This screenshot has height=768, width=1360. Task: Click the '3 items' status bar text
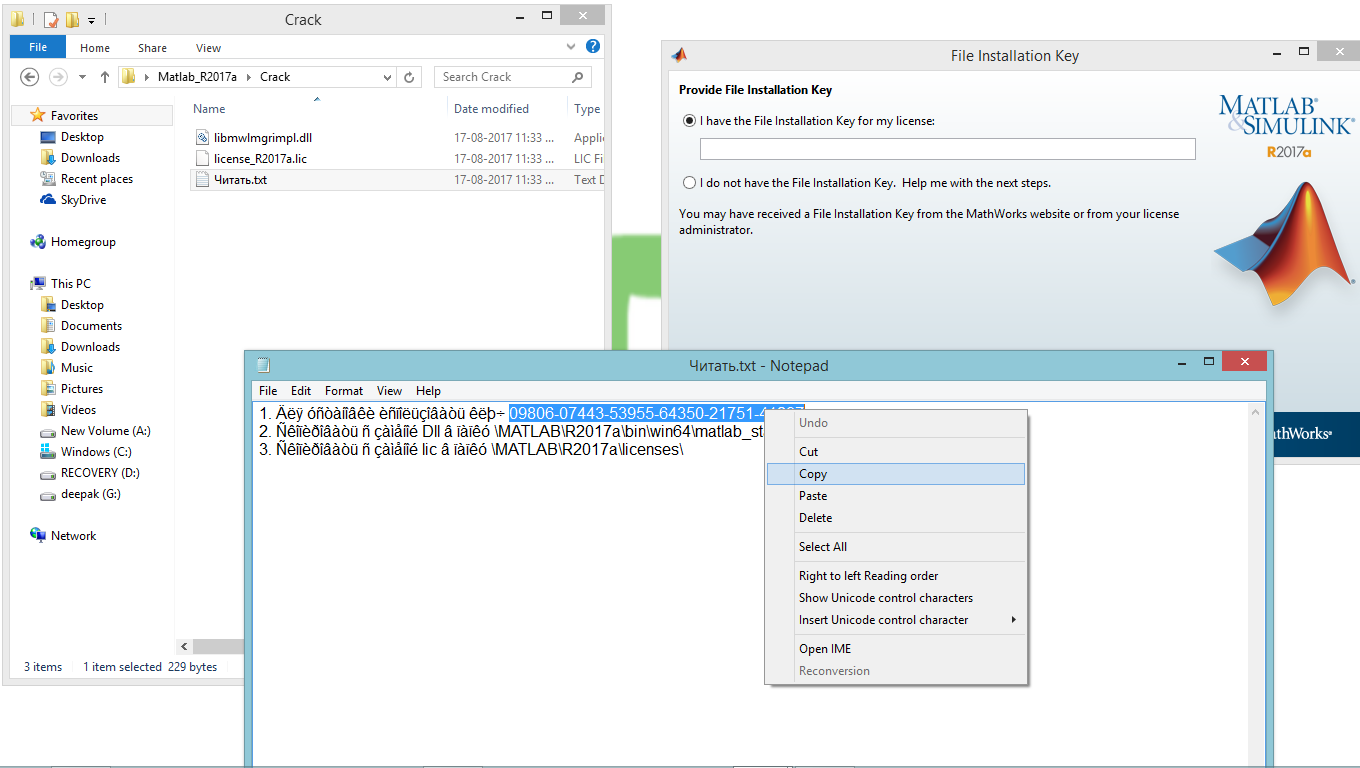[x=43, y=667]
